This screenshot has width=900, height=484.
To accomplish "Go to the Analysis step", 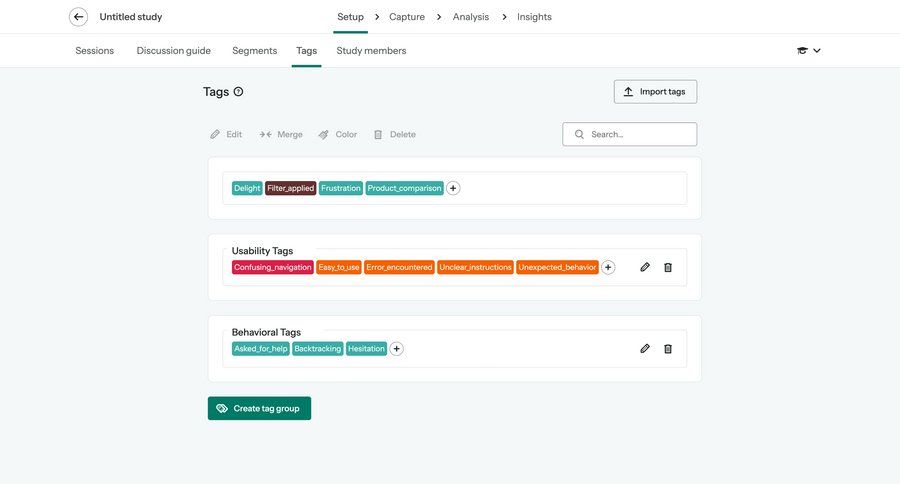I will pos(471,17).
